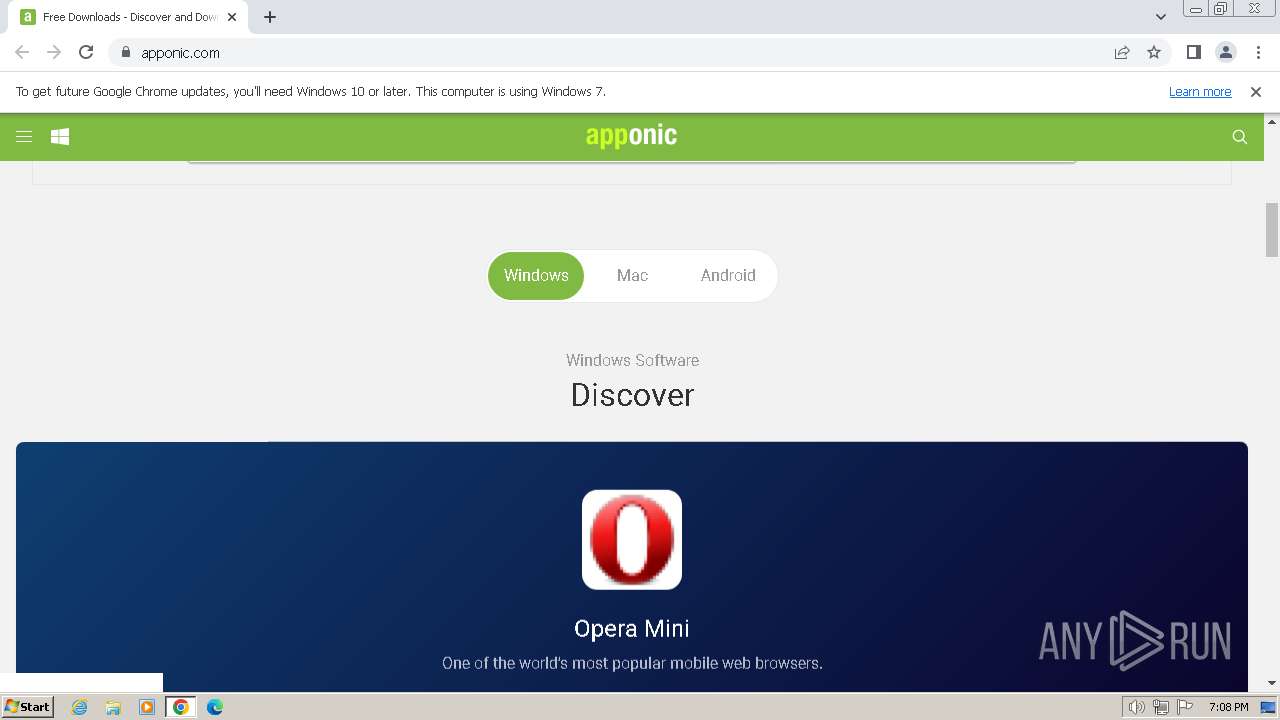The image size is (1280, 720).
Task: Open the Windows Start menu
Action: point(27,707)
